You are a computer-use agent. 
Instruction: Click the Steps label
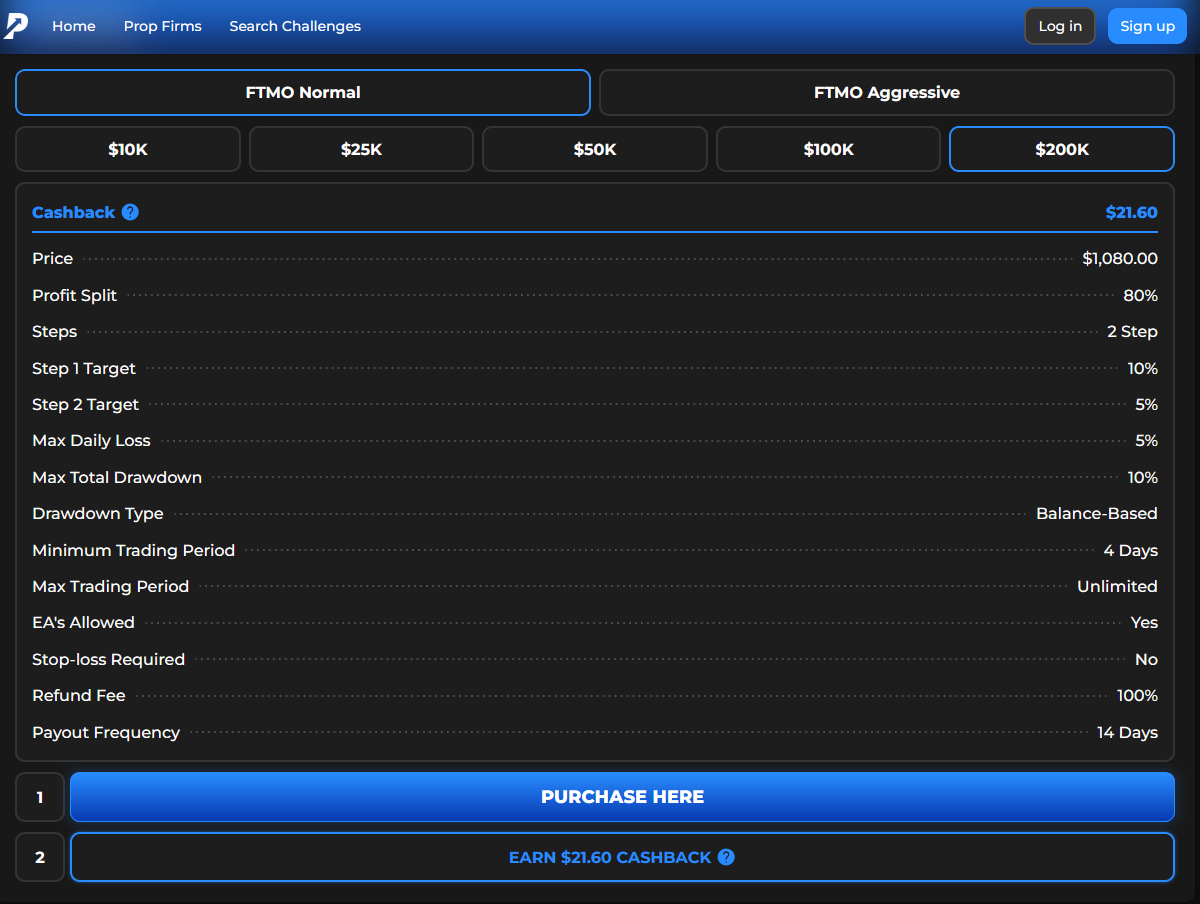[54, 331]
